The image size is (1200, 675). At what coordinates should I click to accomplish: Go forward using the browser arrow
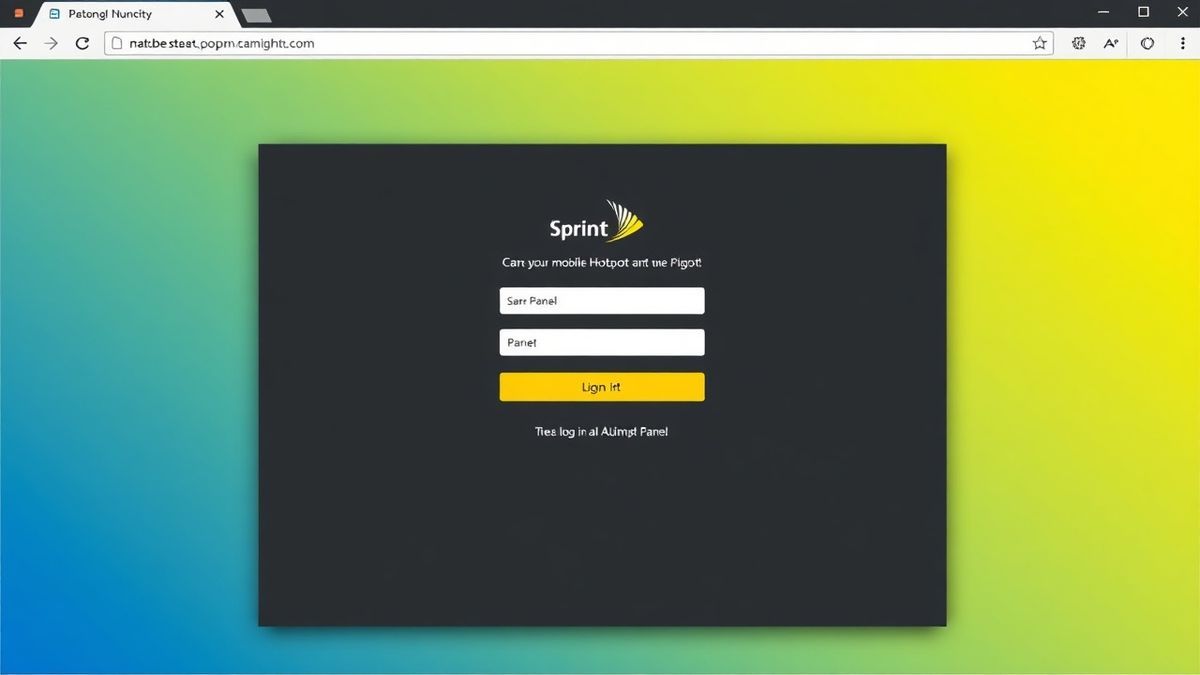(x=52, y=43)
